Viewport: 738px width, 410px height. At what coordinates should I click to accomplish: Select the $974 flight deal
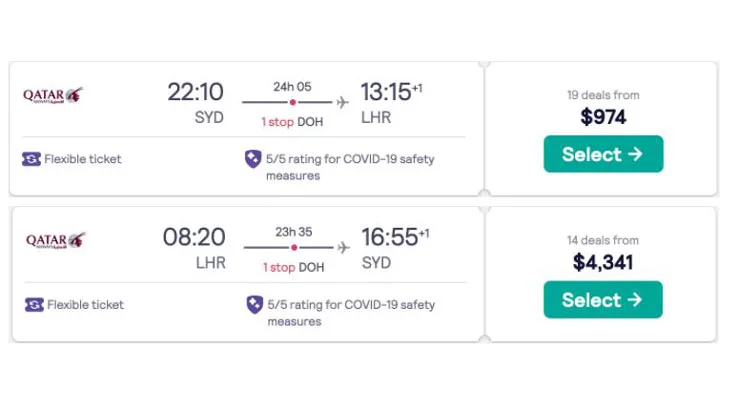coord(602,154)
